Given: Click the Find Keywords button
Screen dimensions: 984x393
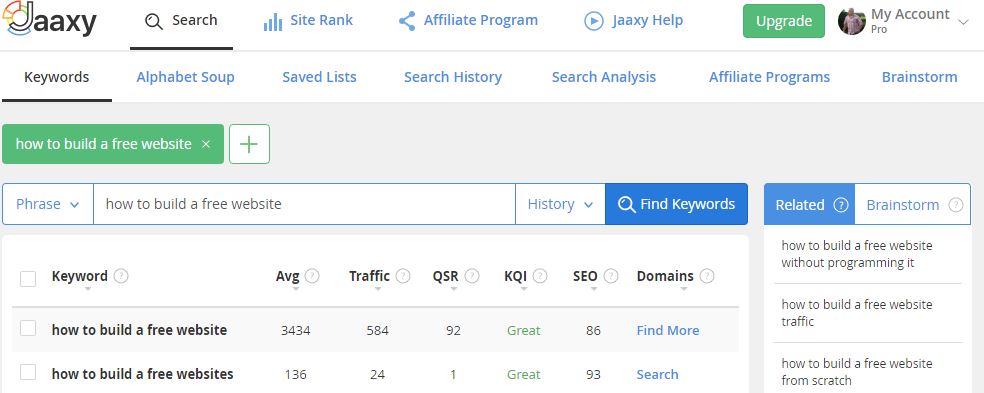Looking at the screenshot, I should (x=676, y=204).
